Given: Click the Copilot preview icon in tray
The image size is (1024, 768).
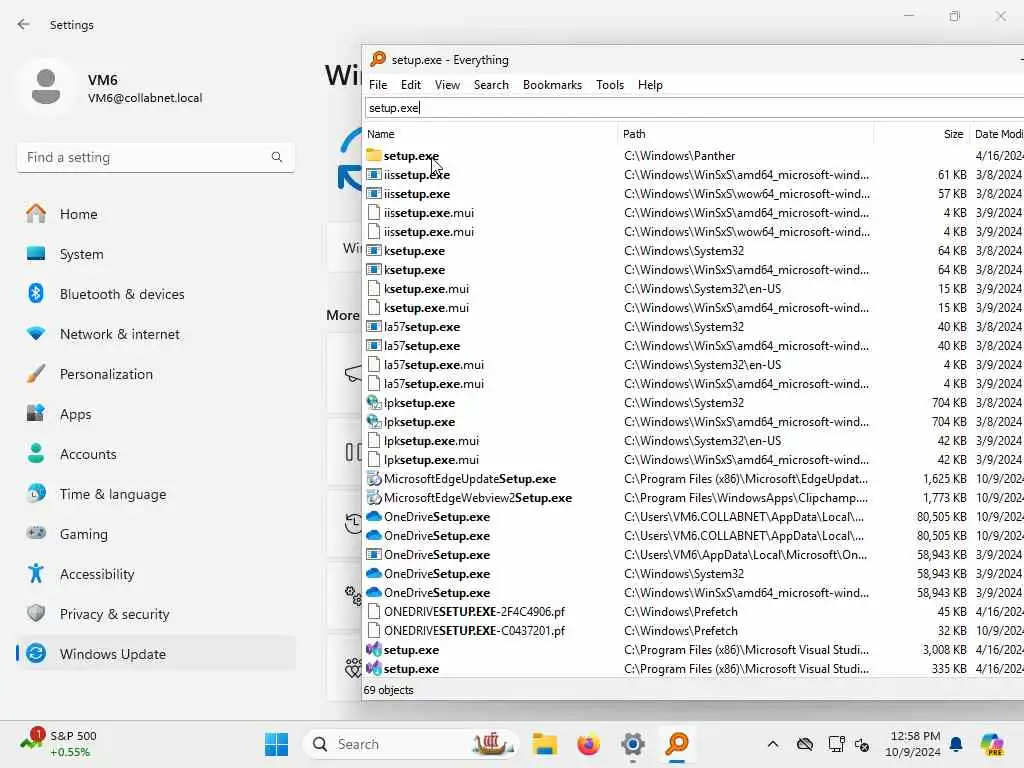Looking at the screenshot, I should (991, 744).
